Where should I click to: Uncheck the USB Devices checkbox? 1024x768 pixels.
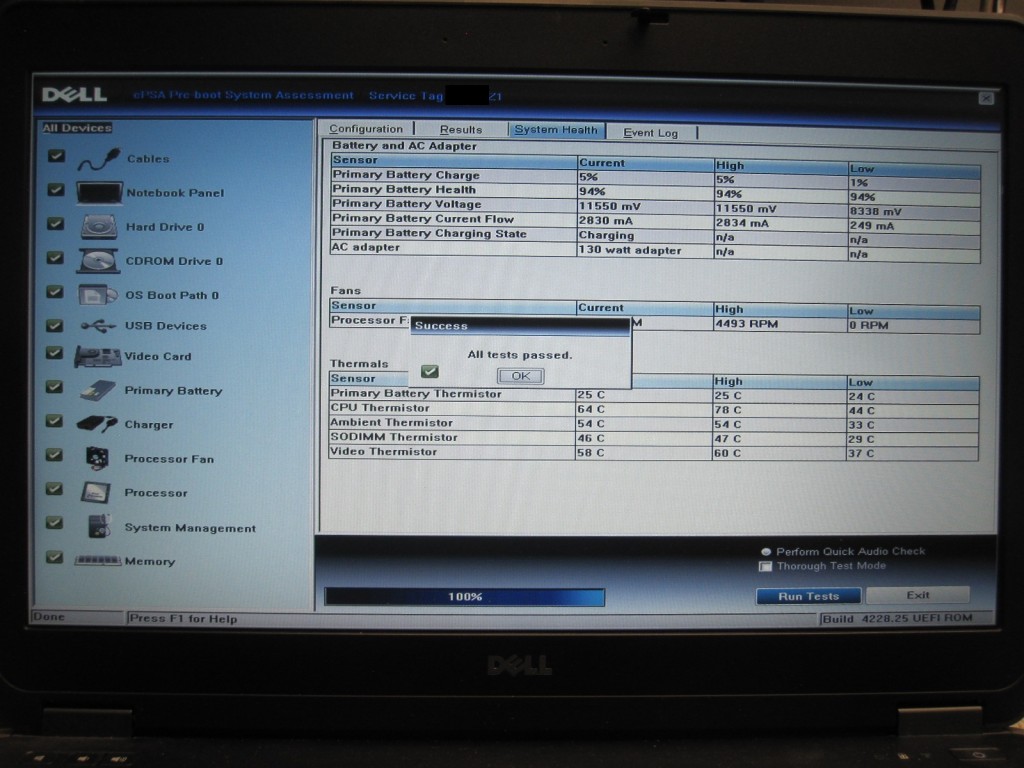(x=55, y=325)
